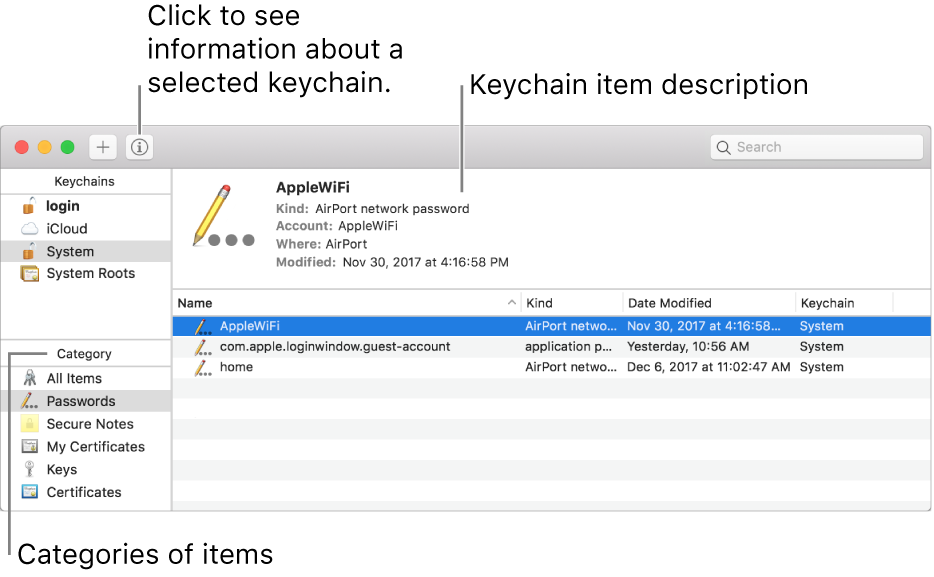Focus the Search field
The image size is (934, 577).
coord(817,147)
